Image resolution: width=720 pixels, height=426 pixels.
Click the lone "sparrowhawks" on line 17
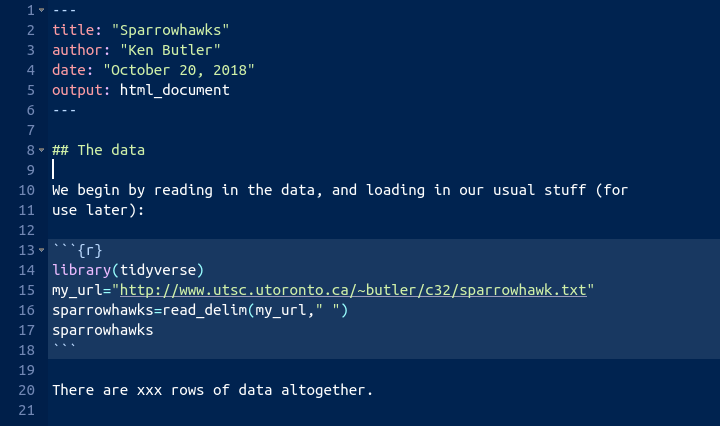click(102, 330)
